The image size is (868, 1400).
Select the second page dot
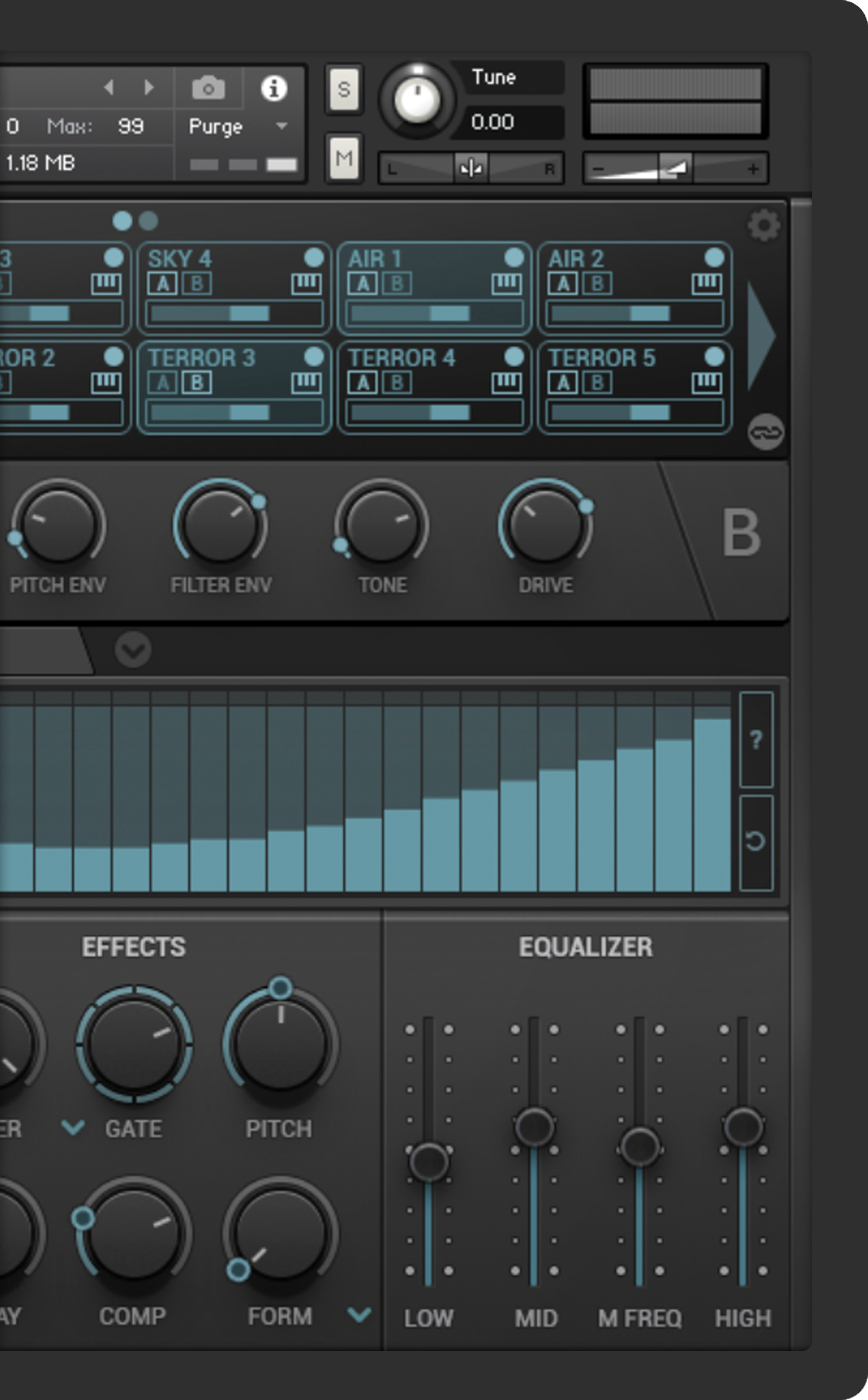(x=148, y=221)
